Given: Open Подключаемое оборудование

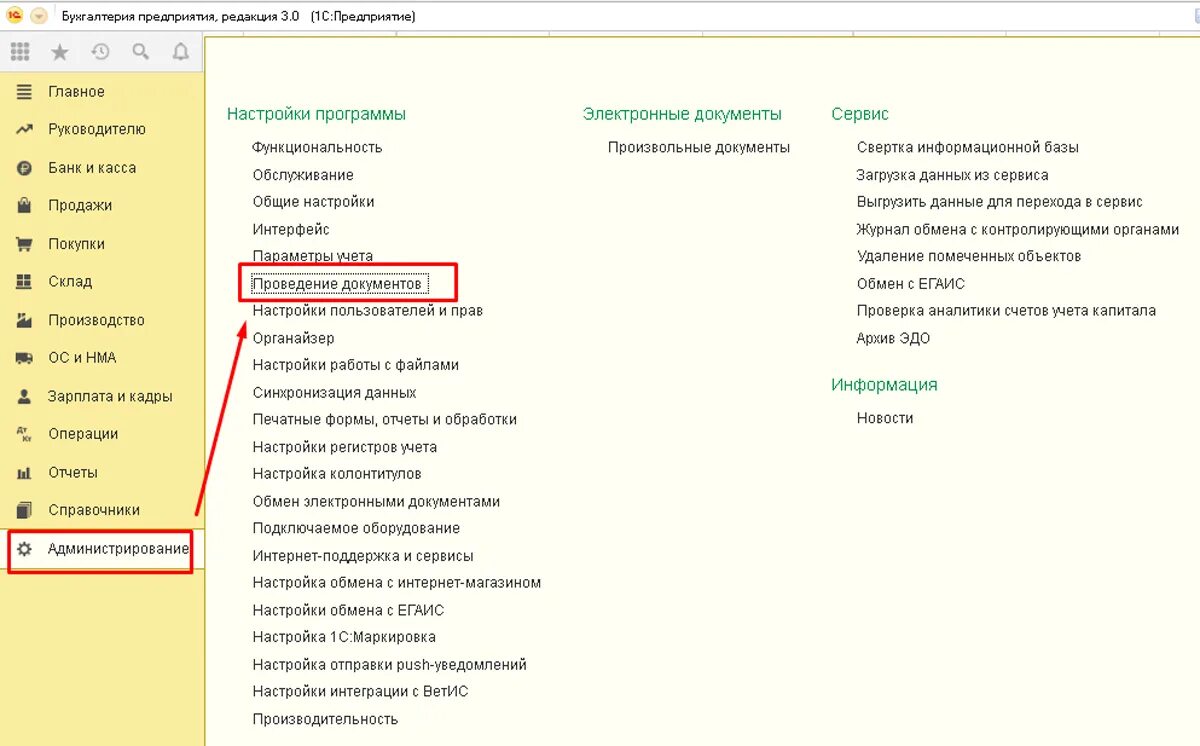Looking at the screenshot, I should (x=356, y=528).
